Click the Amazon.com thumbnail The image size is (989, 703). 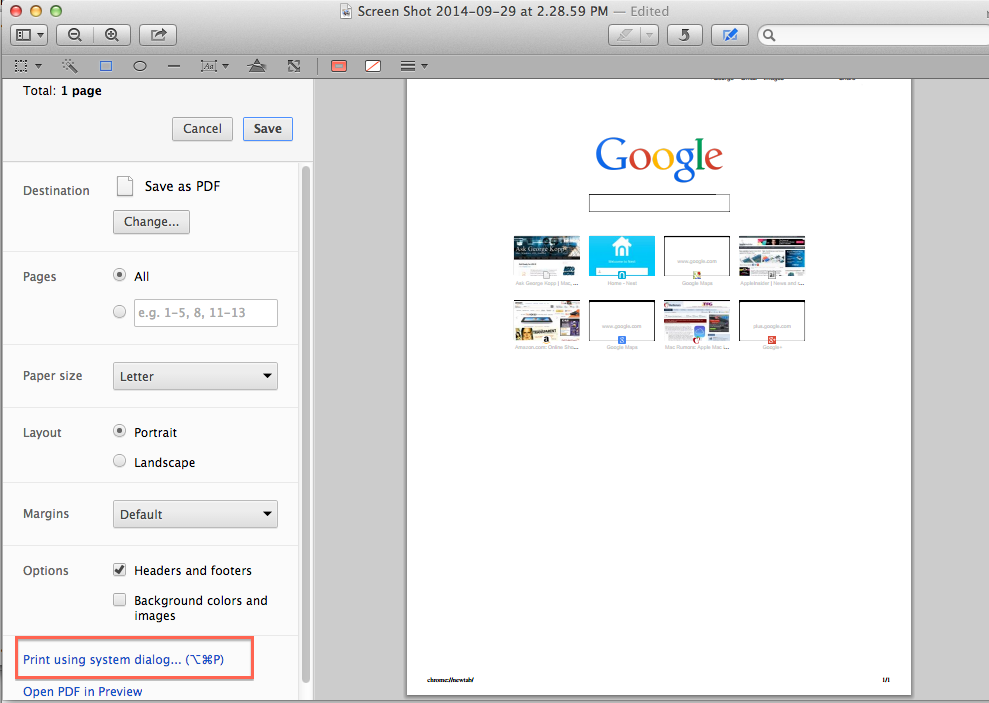[x=547, y=321]
